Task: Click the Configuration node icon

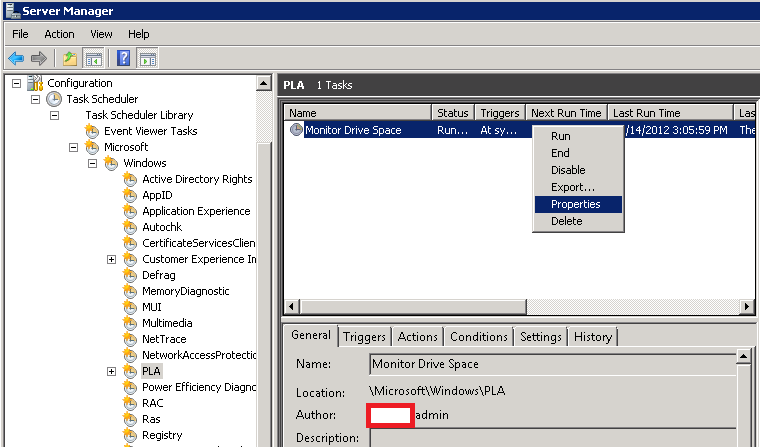Action: click(x=35, y=83)
